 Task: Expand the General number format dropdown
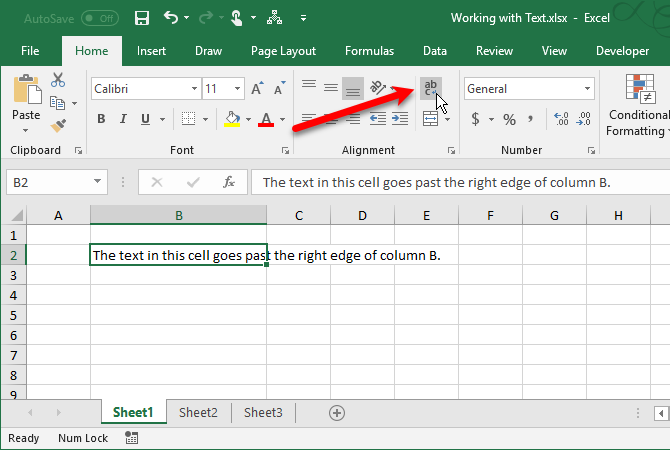click(587, 89)
